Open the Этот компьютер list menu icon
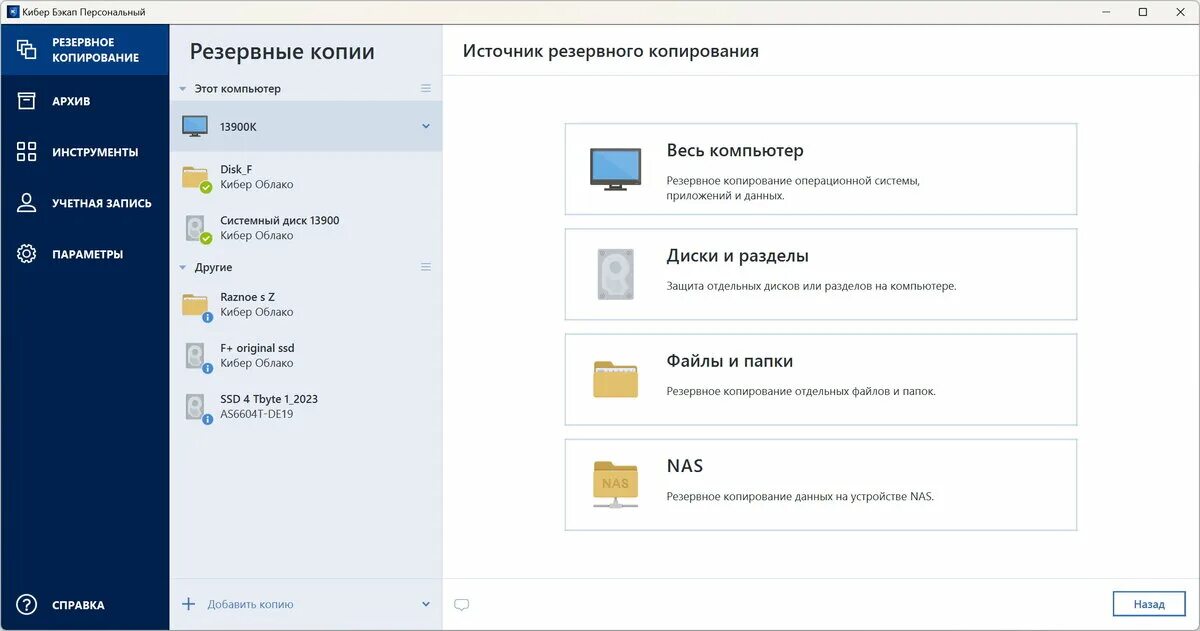The image size is (1200, 631). coord(426,89)
